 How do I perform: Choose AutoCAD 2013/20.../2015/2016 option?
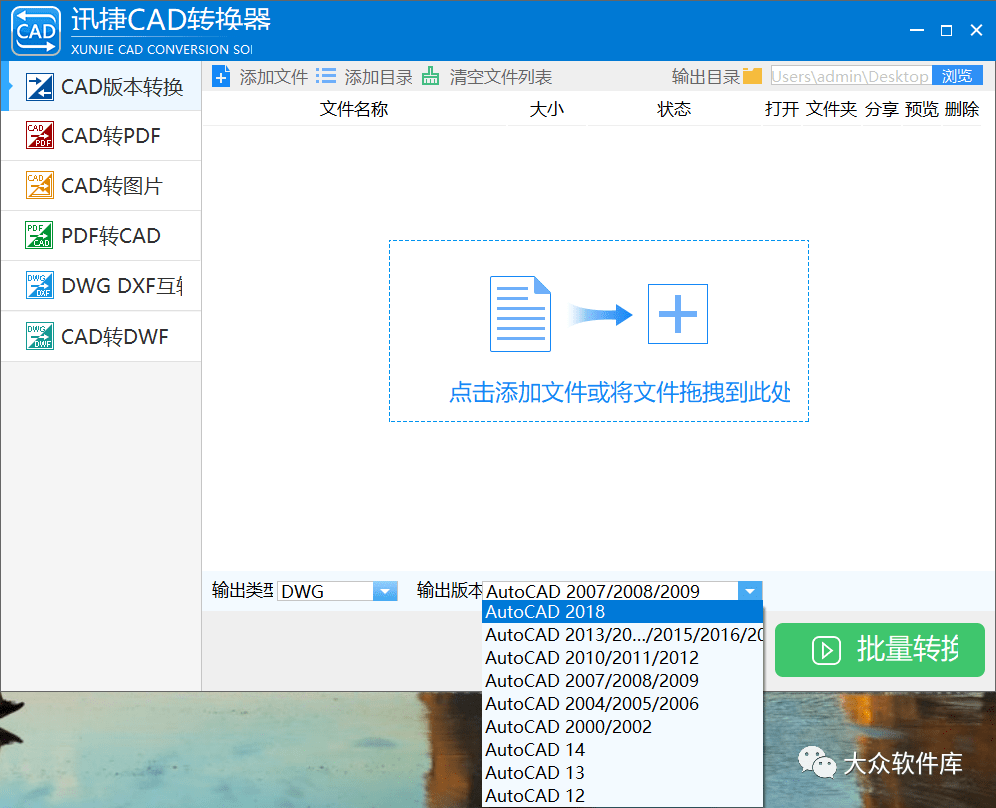(622, 635)
